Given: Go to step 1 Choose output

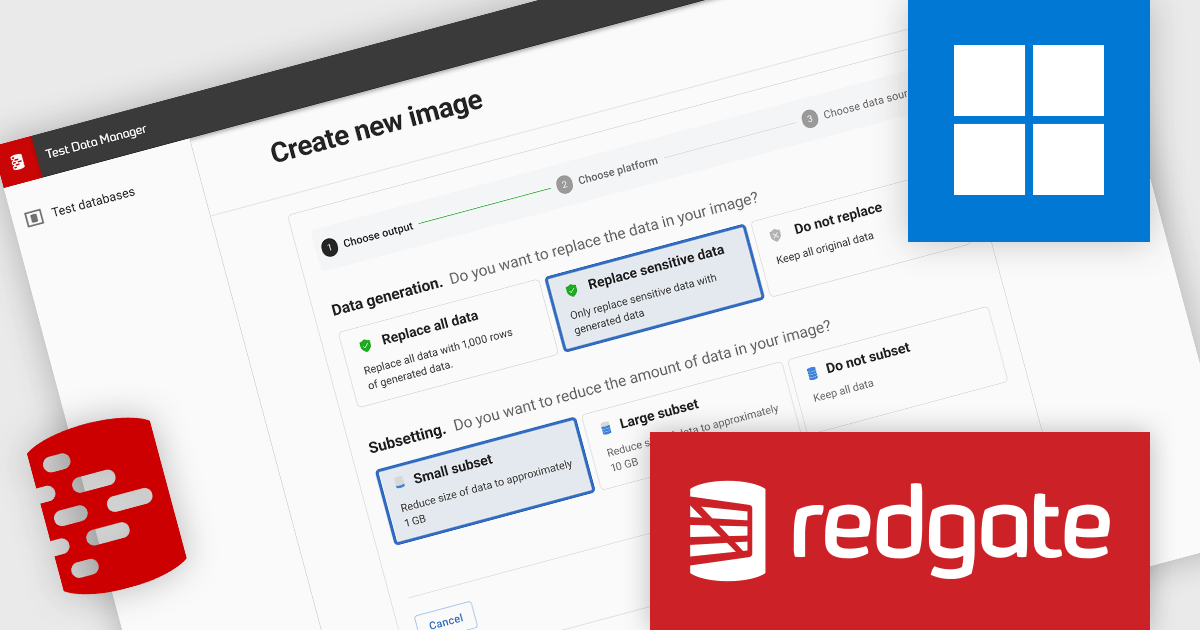Looking at the screenshot, I should [x=368, y=238].
